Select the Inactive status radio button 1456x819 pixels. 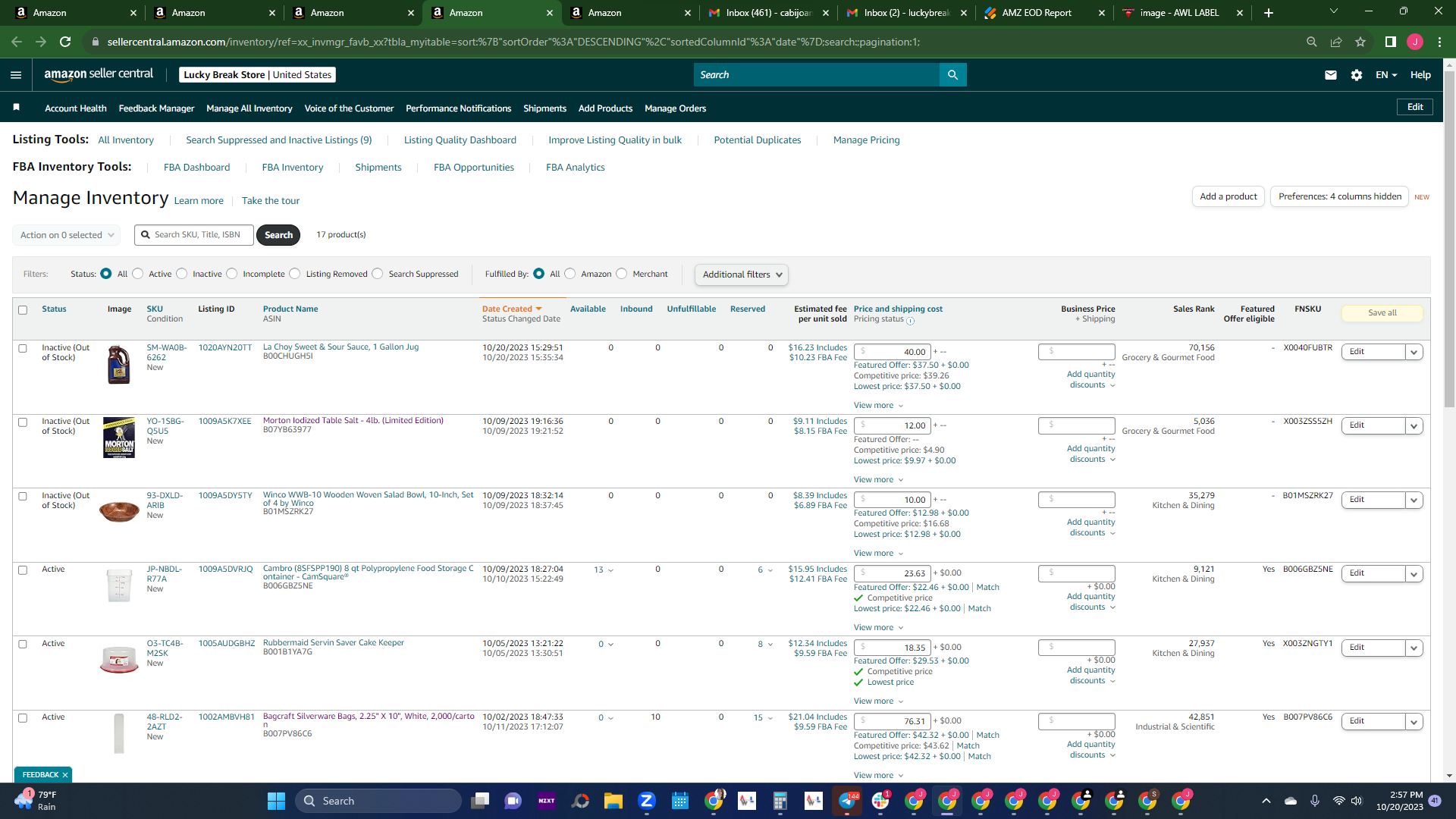[182, 274]
